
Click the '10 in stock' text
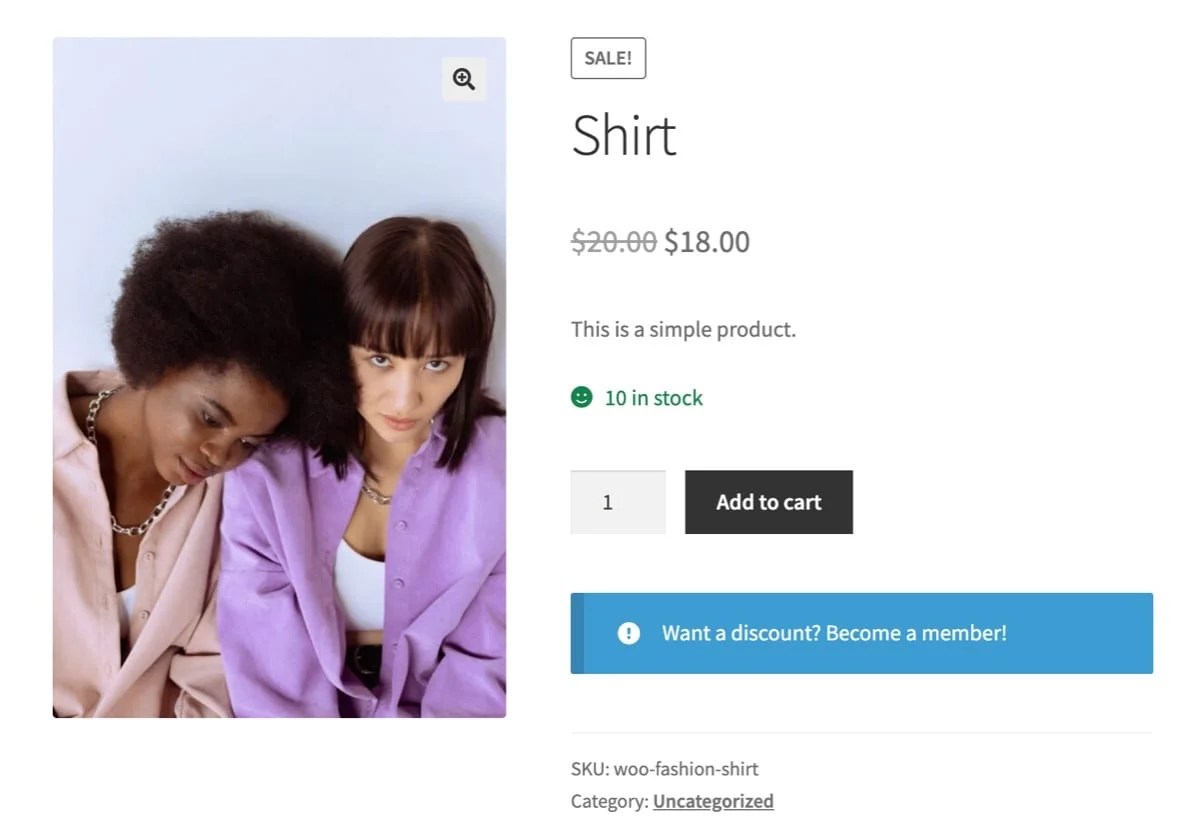[653, 398]
